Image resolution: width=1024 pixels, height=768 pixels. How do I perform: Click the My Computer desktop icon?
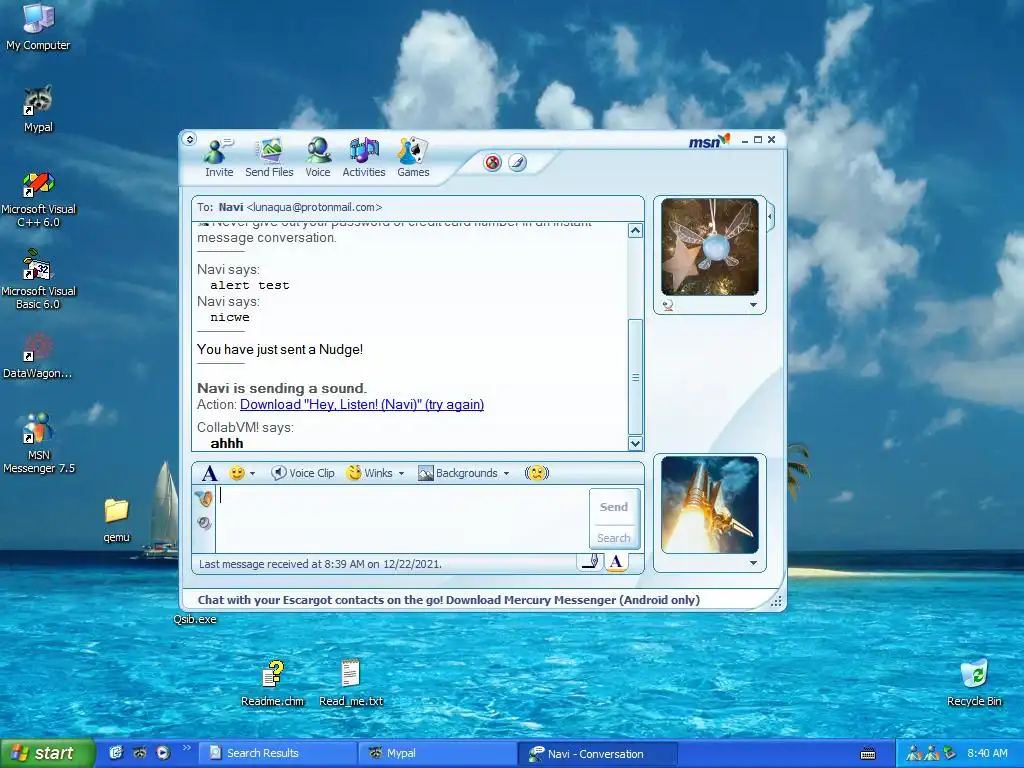[38, 27]
